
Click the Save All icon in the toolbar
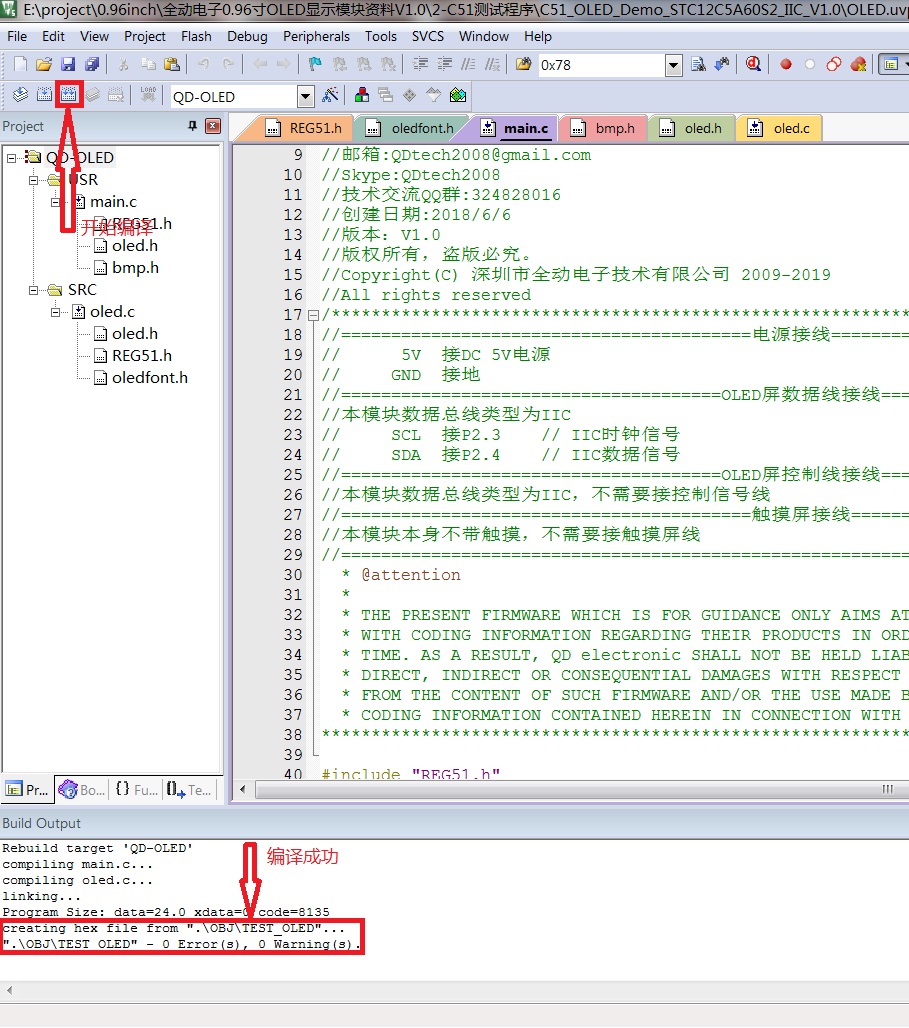pos(92,65)
